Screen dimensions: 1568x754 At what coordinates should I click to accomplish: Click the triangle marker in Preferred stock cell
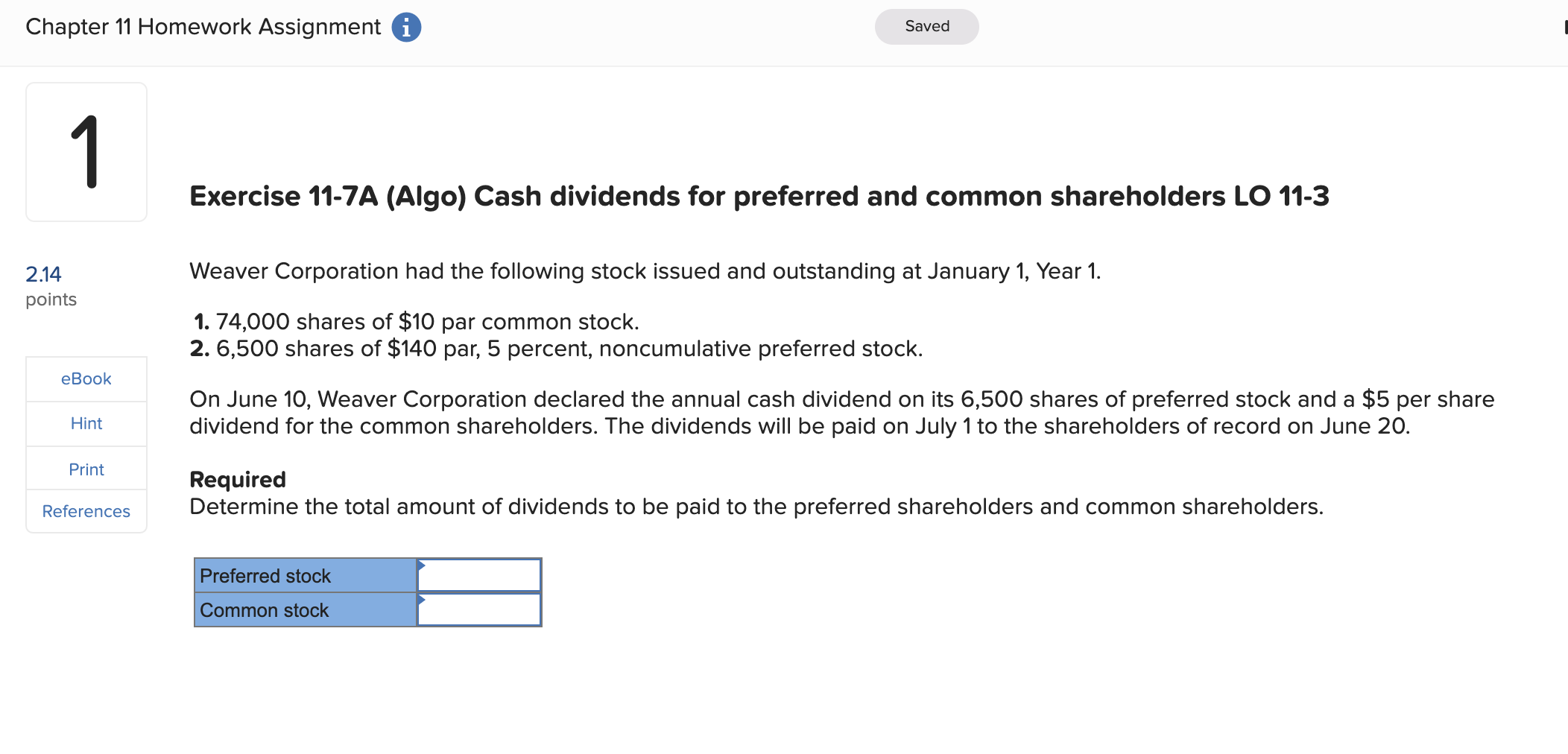coord(421,565)
